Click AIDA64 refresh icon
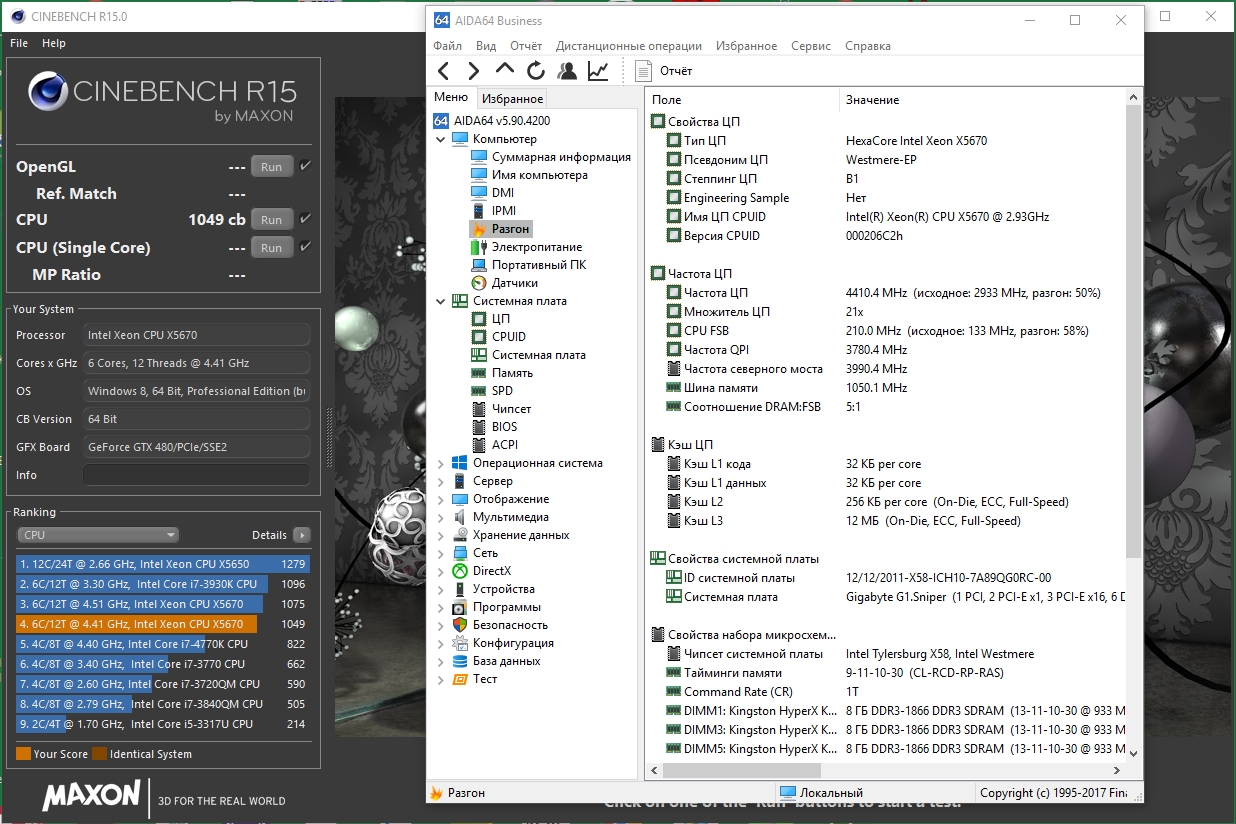 coord(536,71)
